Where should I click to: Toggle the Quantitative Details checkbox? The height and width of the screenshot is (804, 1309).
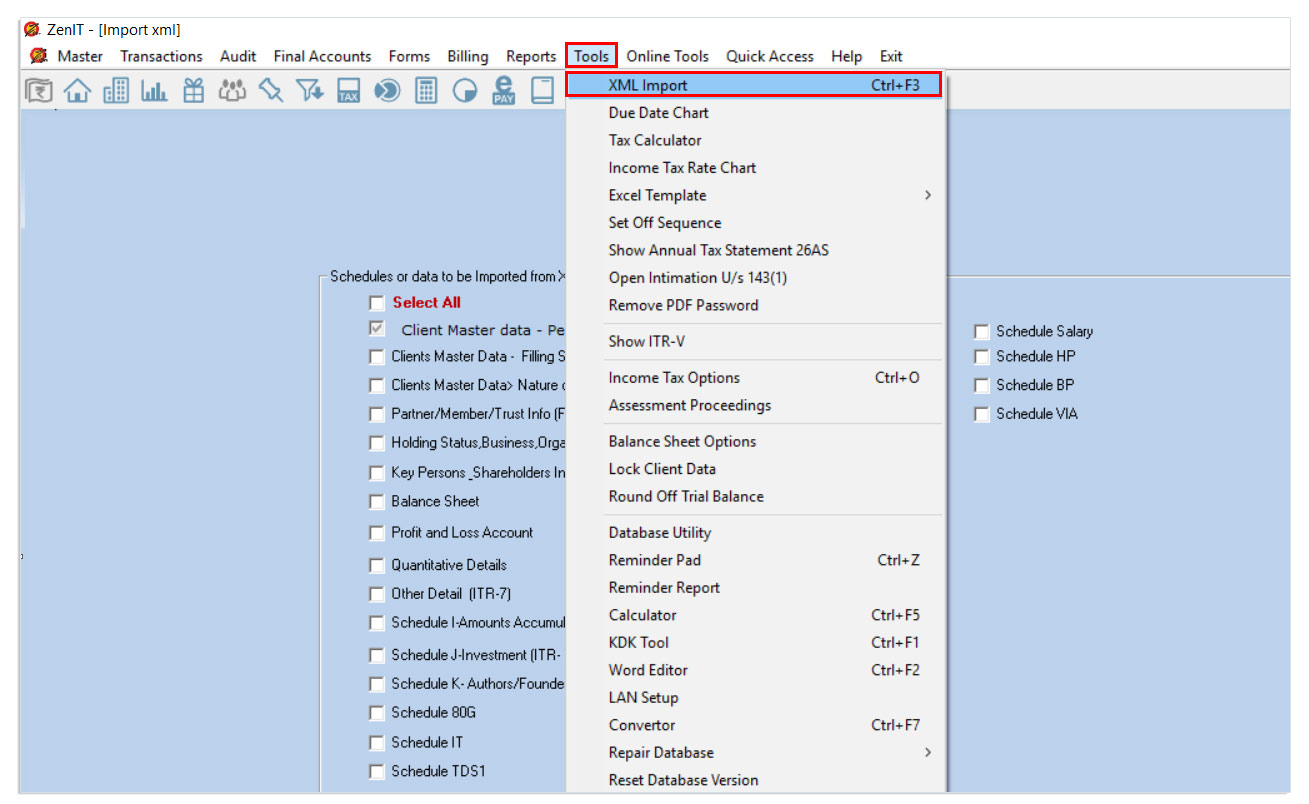pos(376,565)
